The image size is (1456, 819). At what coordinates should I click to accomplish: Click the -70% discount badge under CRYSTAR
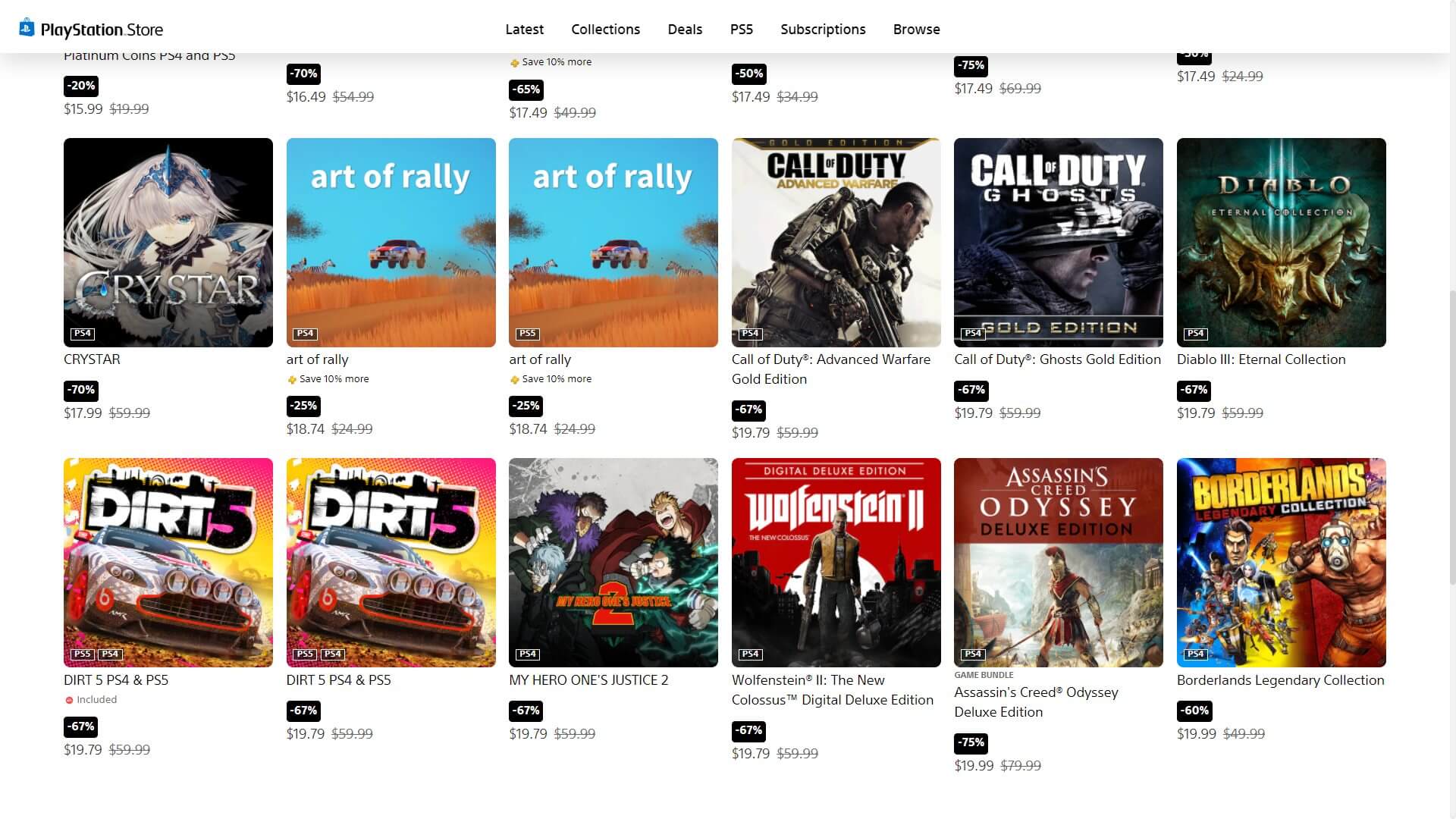[x=81, y=391]
